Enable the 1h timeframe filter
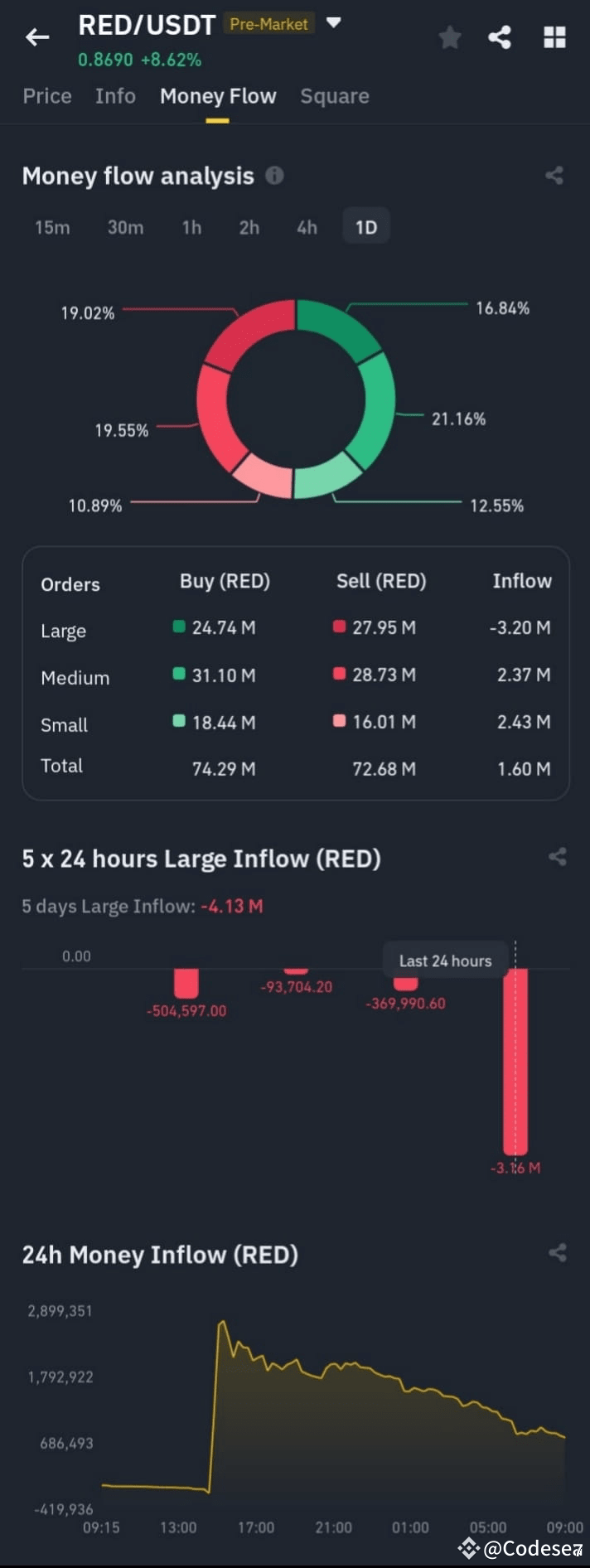The width and height of the screenshot is (590, 1568). [191, 227]
